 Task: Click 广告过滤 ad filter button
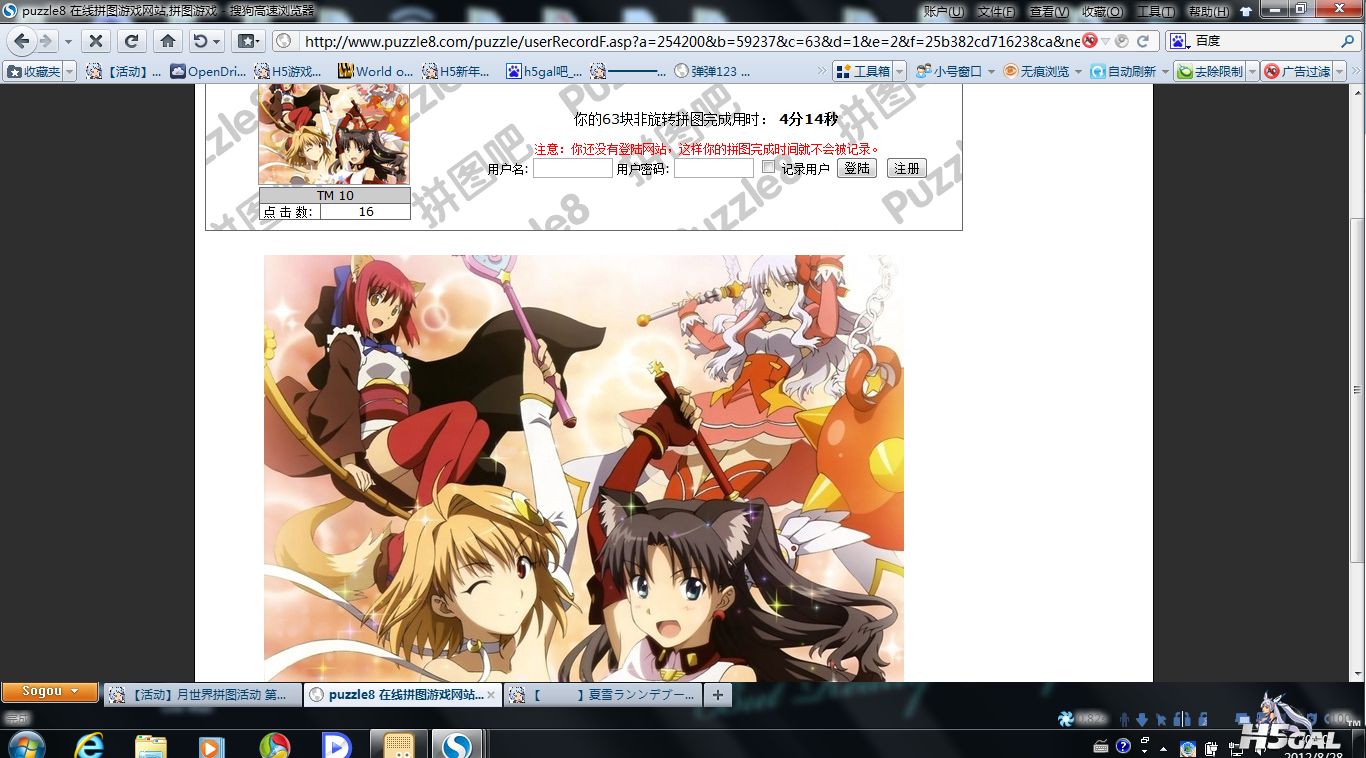1298,71
